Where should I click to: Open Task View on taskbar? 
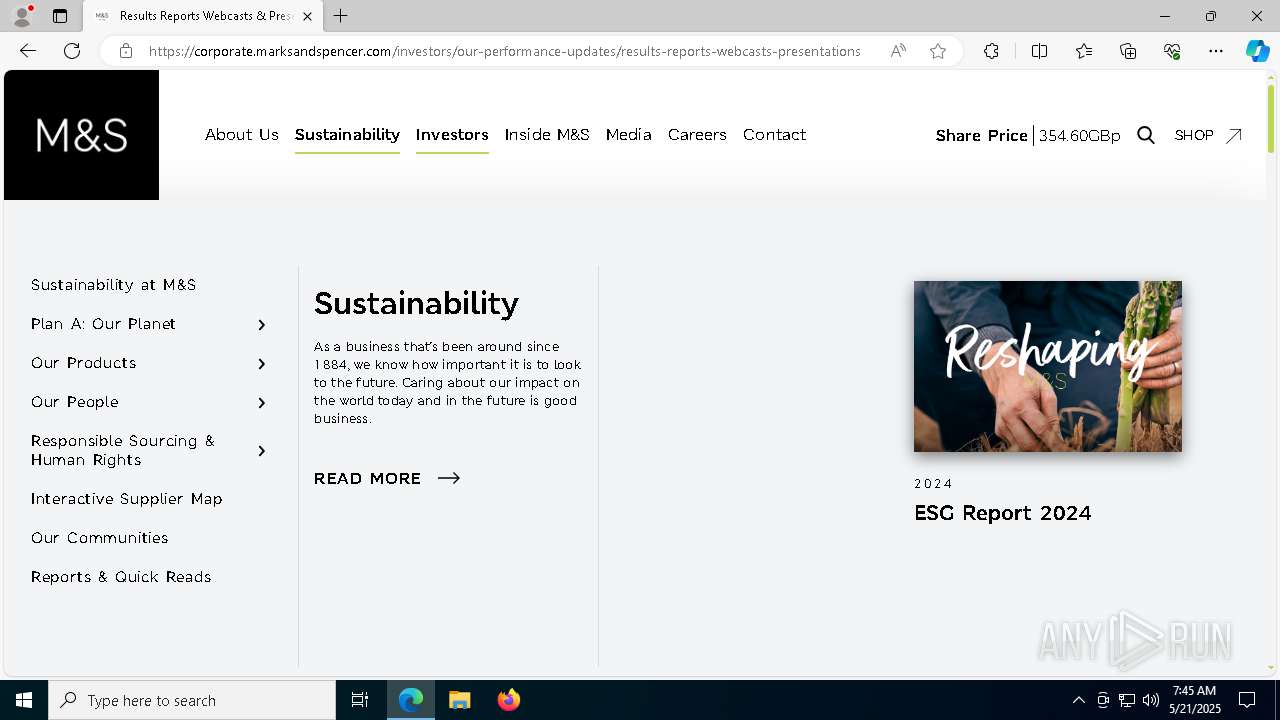tap(360, 700)
